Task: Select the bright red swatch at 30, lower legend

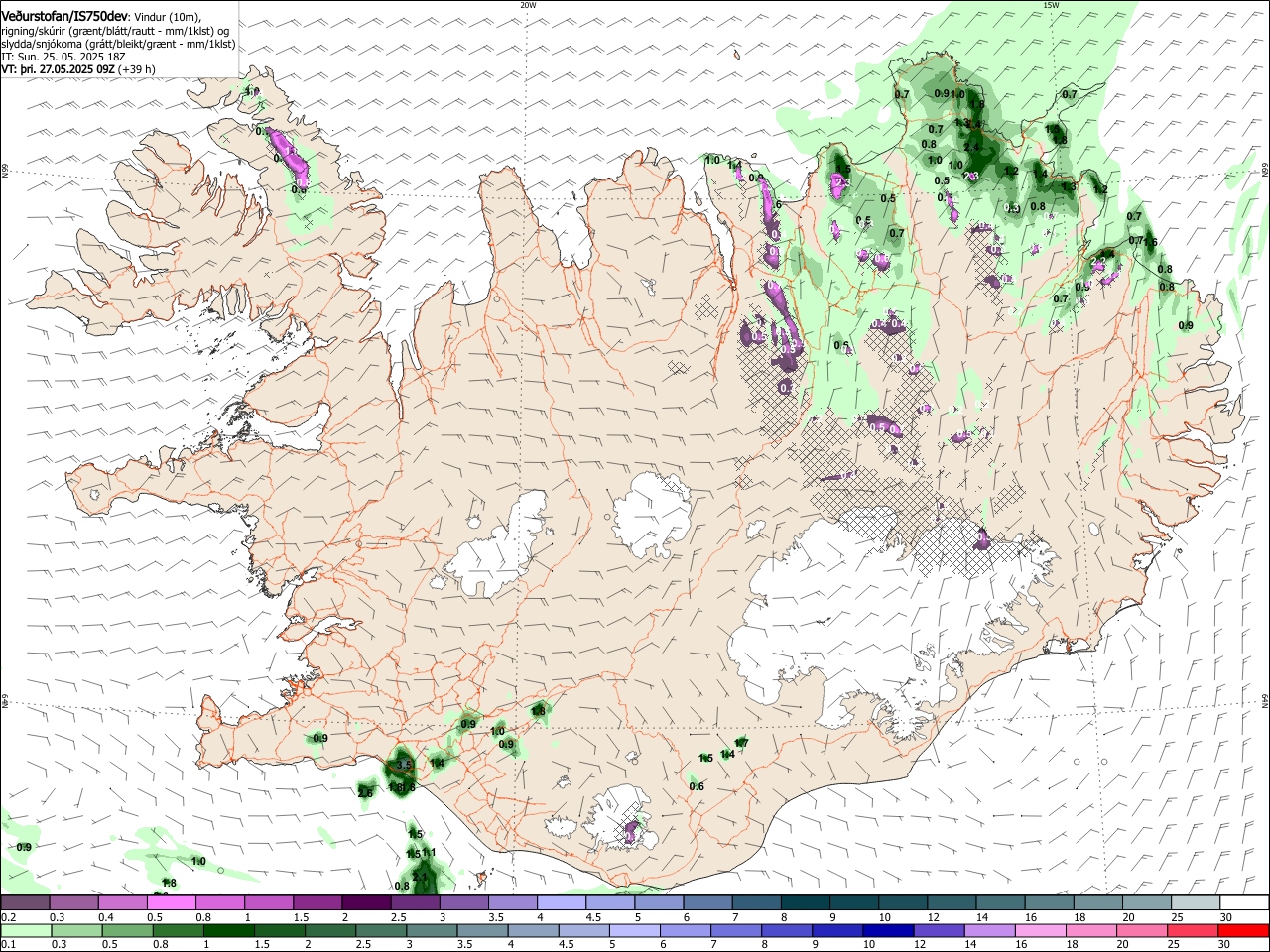Action: 1243,930
